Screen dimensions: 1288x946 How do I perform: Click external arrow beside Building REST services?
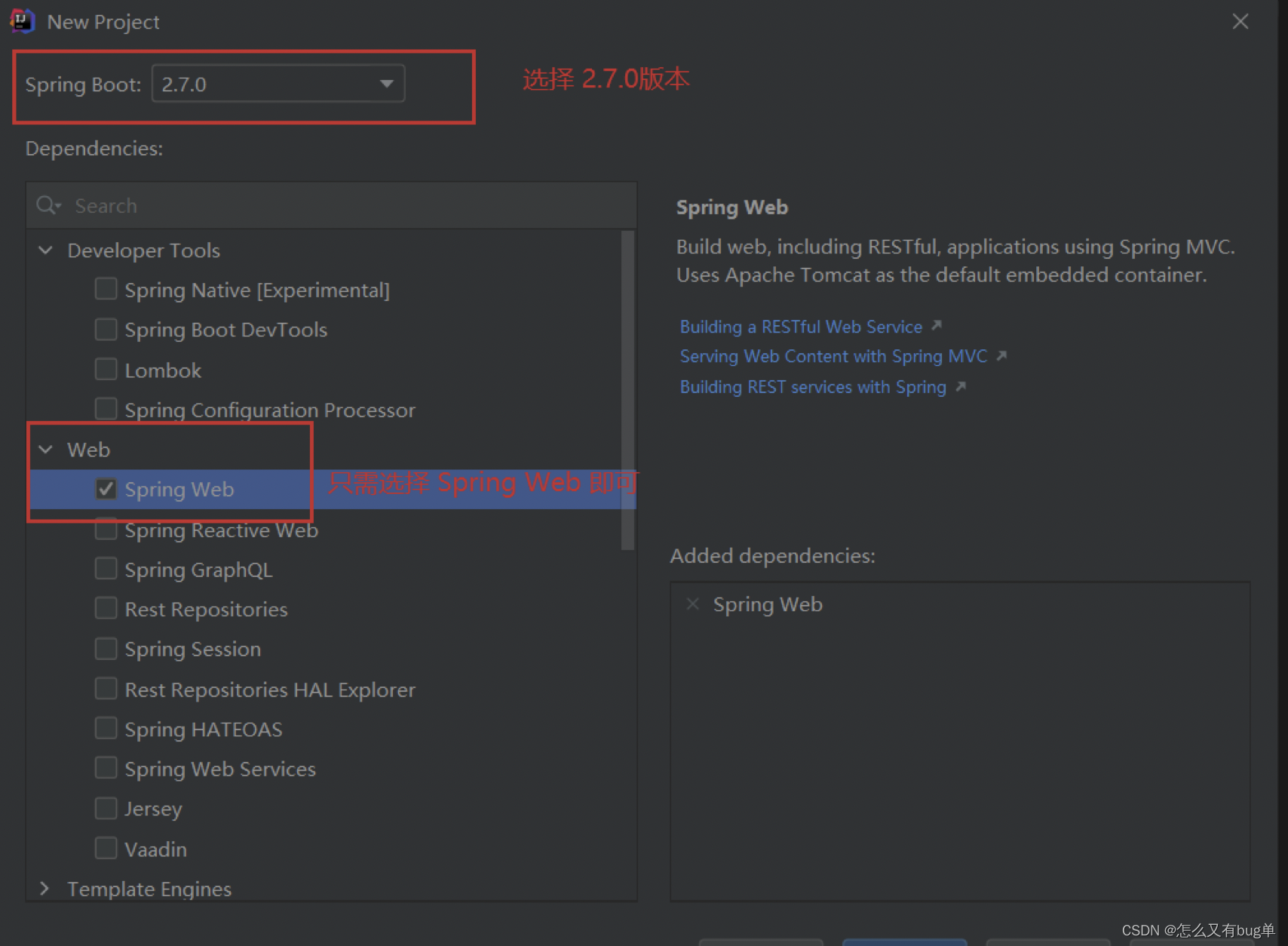pyautogui.click(x=961, y=386)
